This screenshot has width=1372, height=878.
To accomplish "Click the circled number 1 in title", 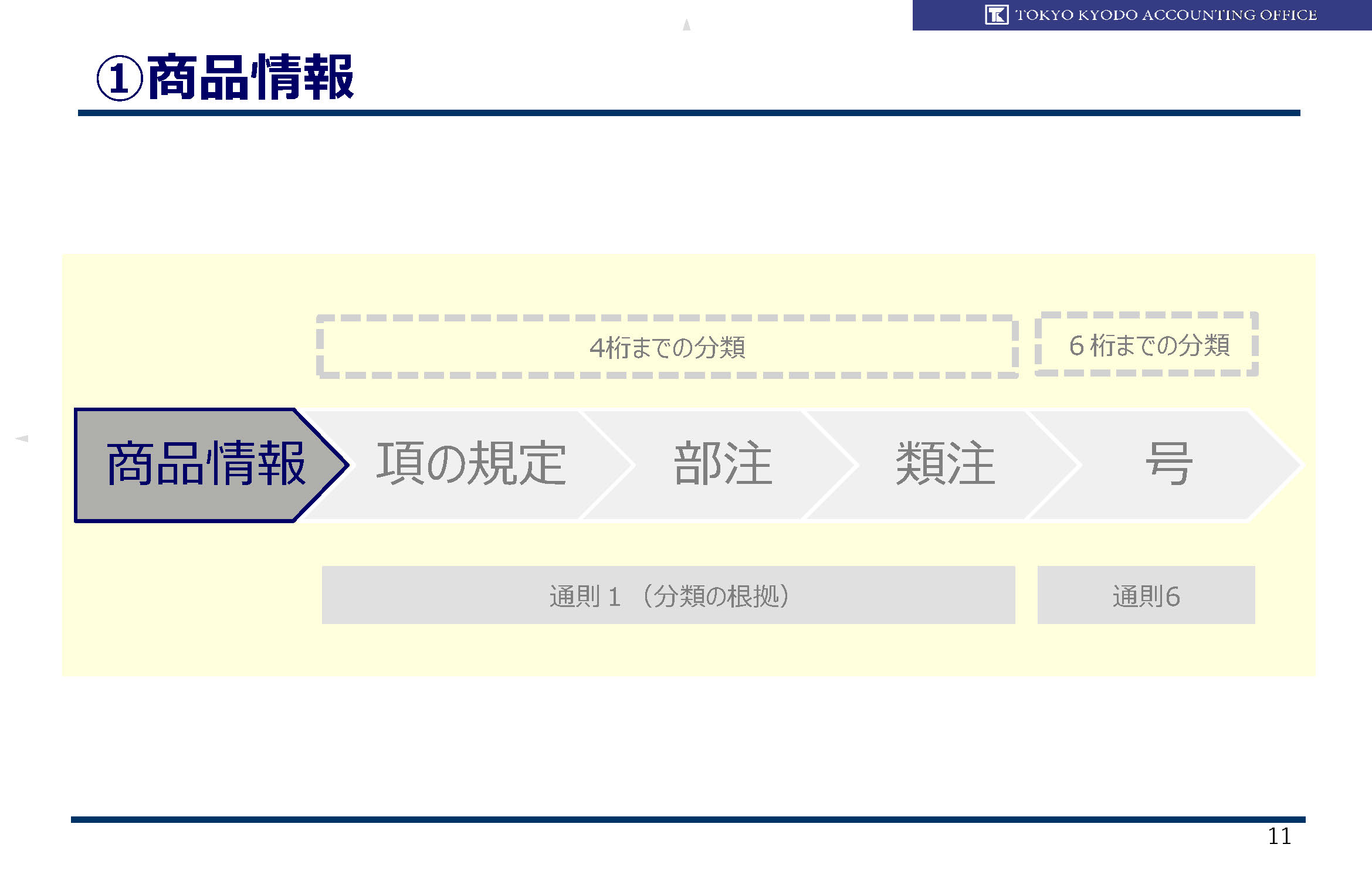I will click(x=119, y=78).
